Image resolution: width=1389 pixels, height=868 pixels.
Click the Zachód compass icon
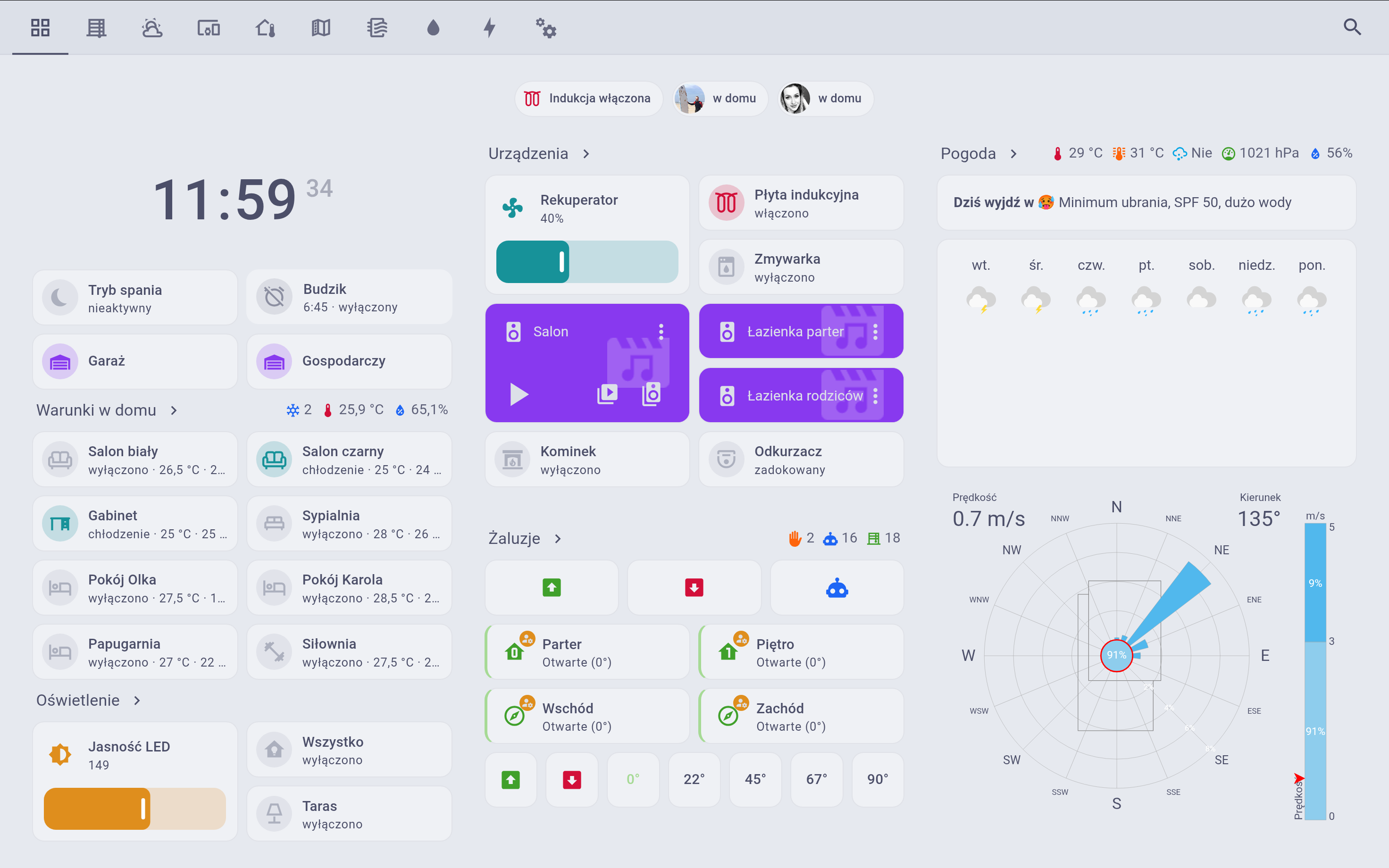pos(728,716)
